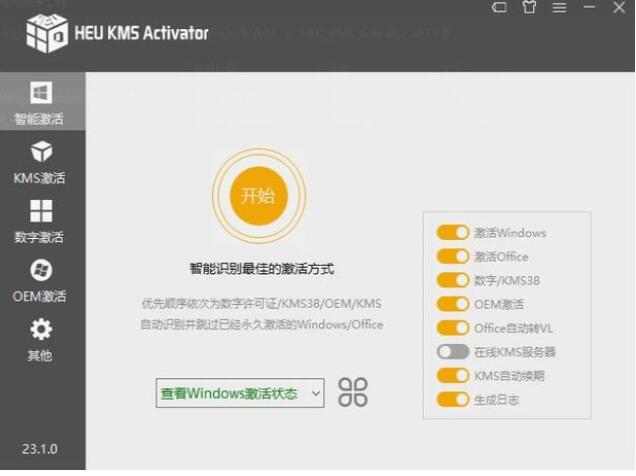Open 其他 settings with gear icon
The image size is (636, 476).
(x=41, y=340)
